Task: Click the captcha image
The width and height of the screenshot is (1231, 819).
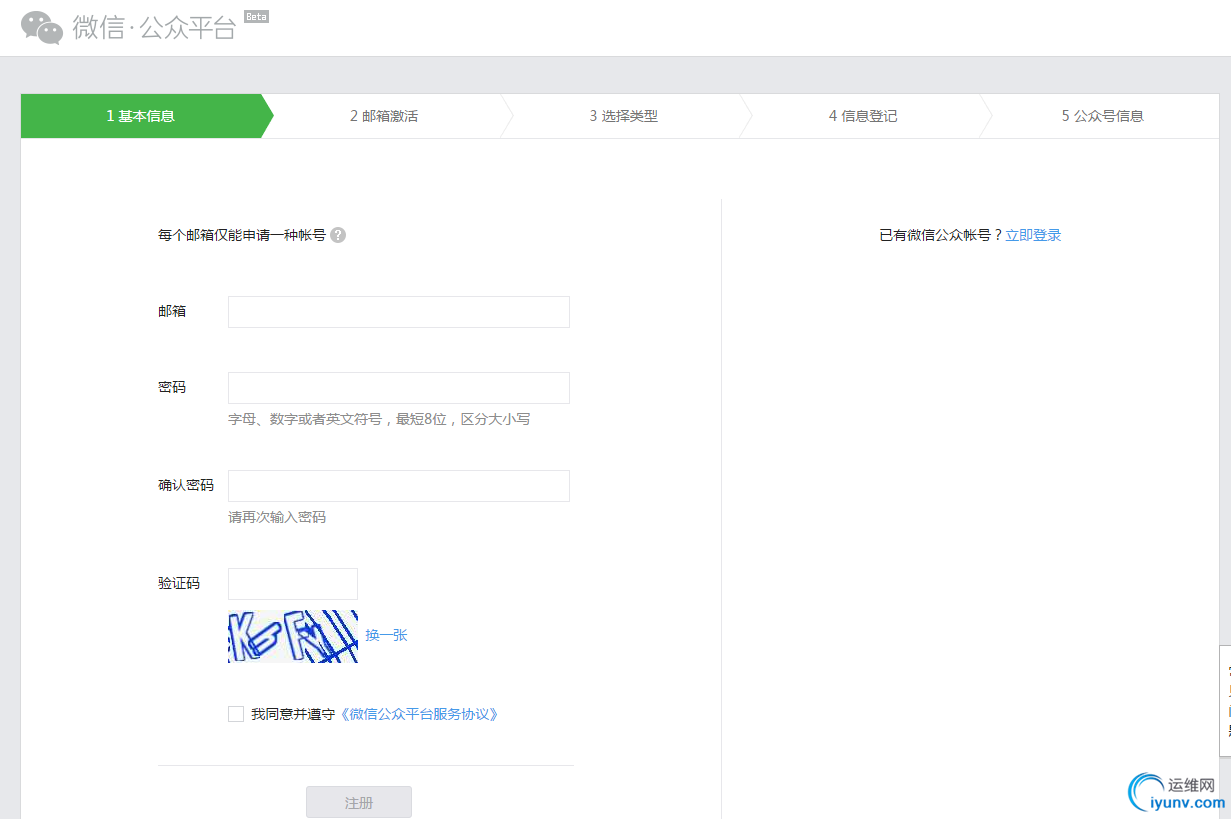Action: [x=293, y=636]
